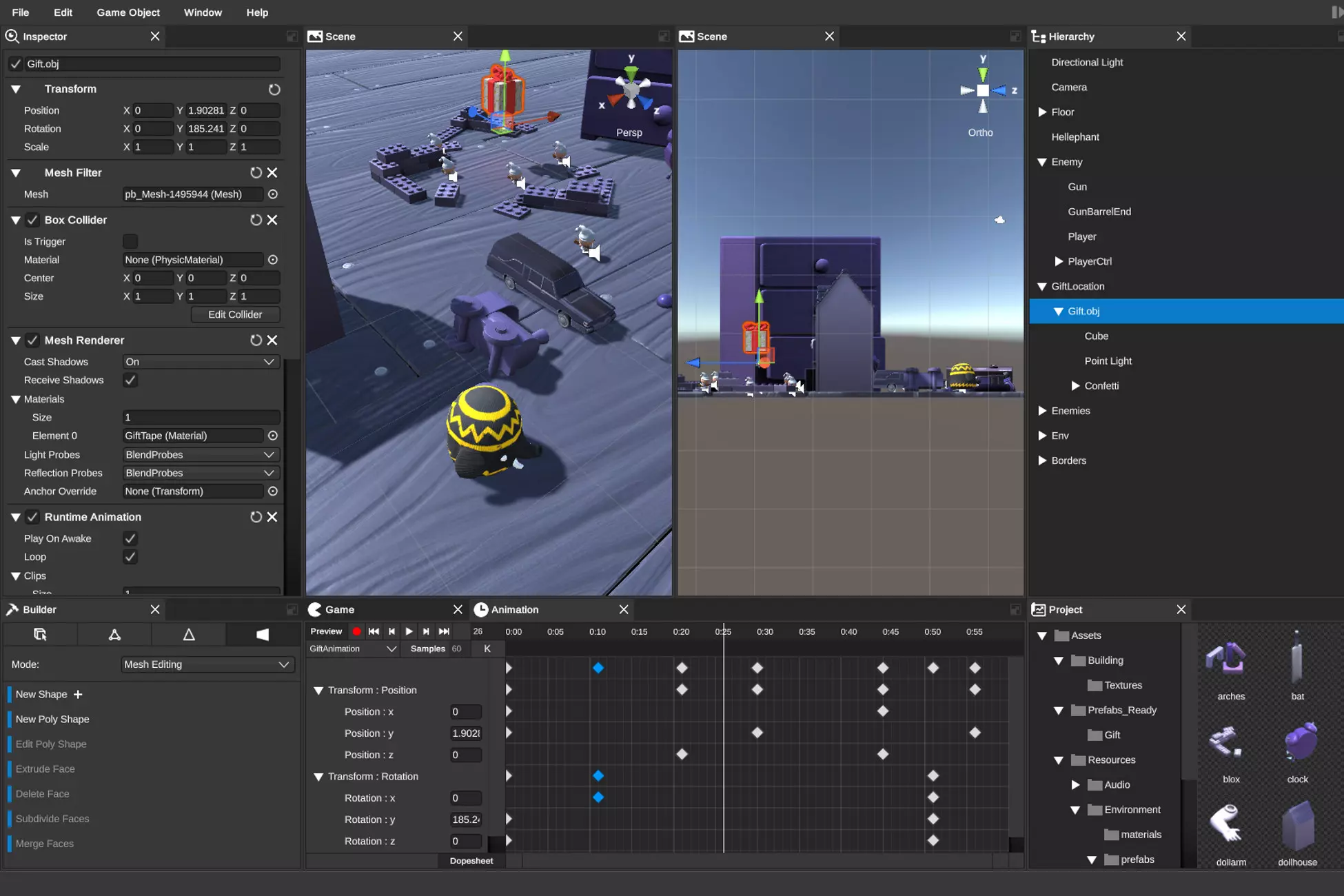Image resolution: width=1344 pixels, height=896 pixels.
Task: Click the Edit Collider button in Inspector
Action: tap(235, 314)
